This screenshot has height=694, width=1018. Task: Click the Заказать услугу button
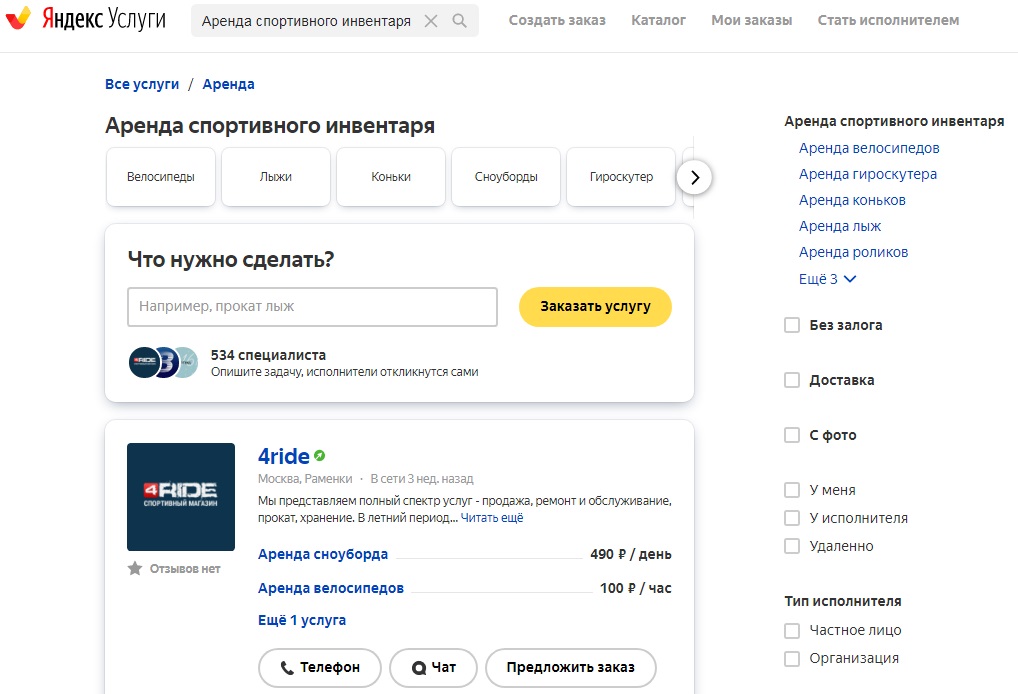[x=595, y=306]
